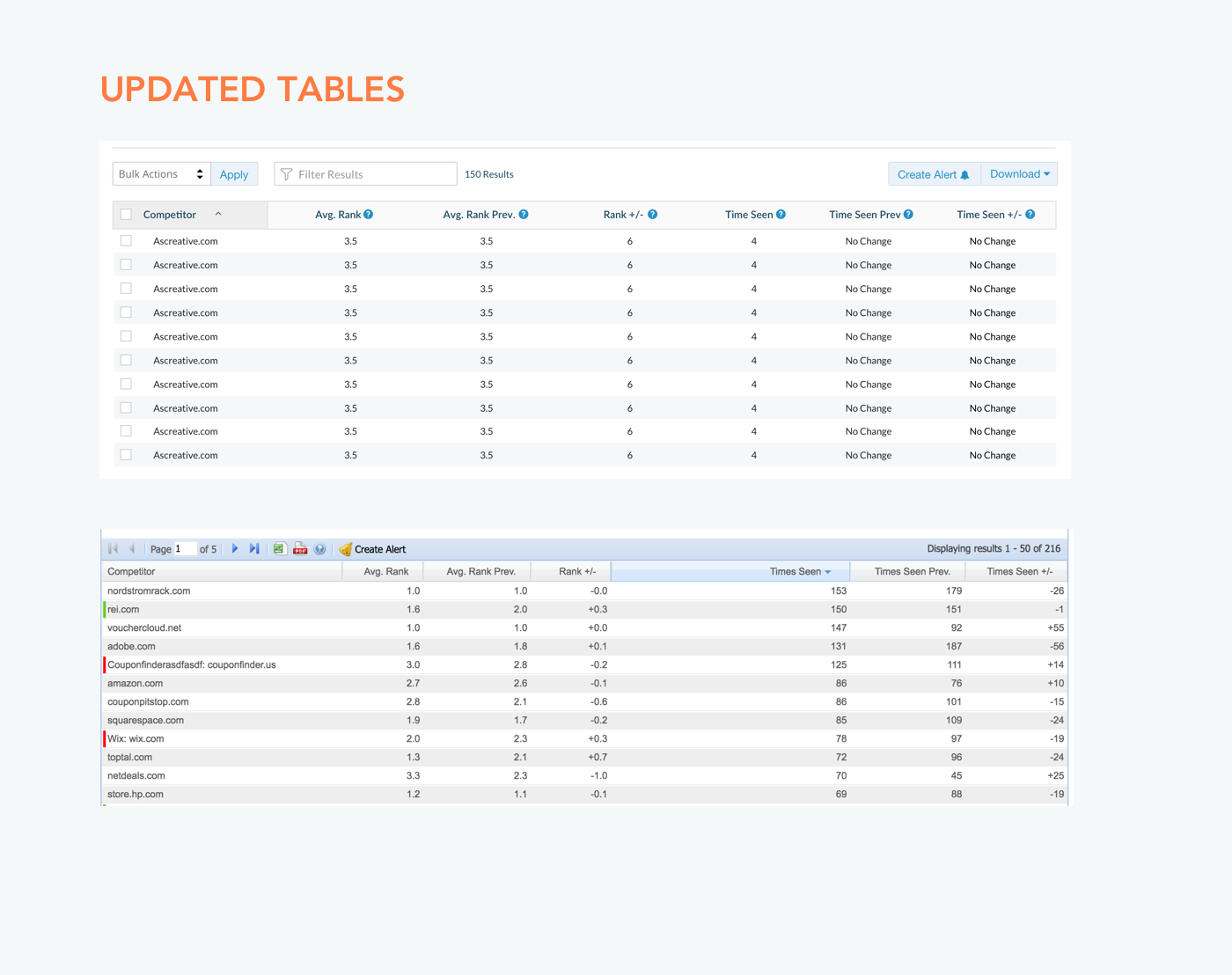
Task: Sort by Avg. Rank Prev. in top table
Action: tap(479, 214)
